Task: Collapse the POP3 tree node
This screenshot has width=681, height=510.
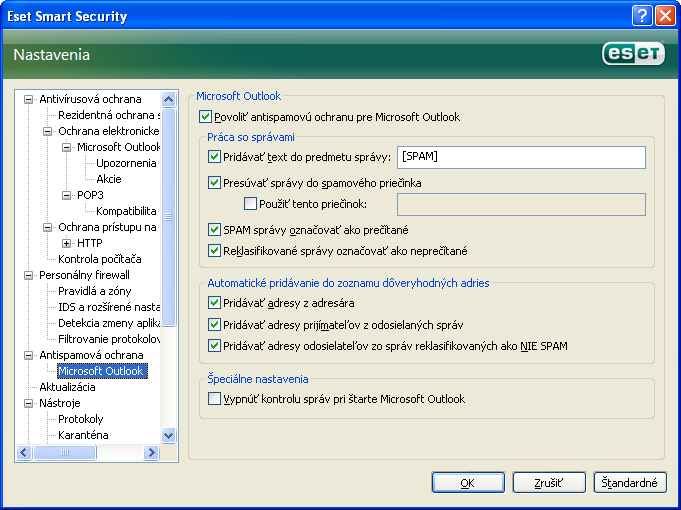Action: click(x=66, y=195)
